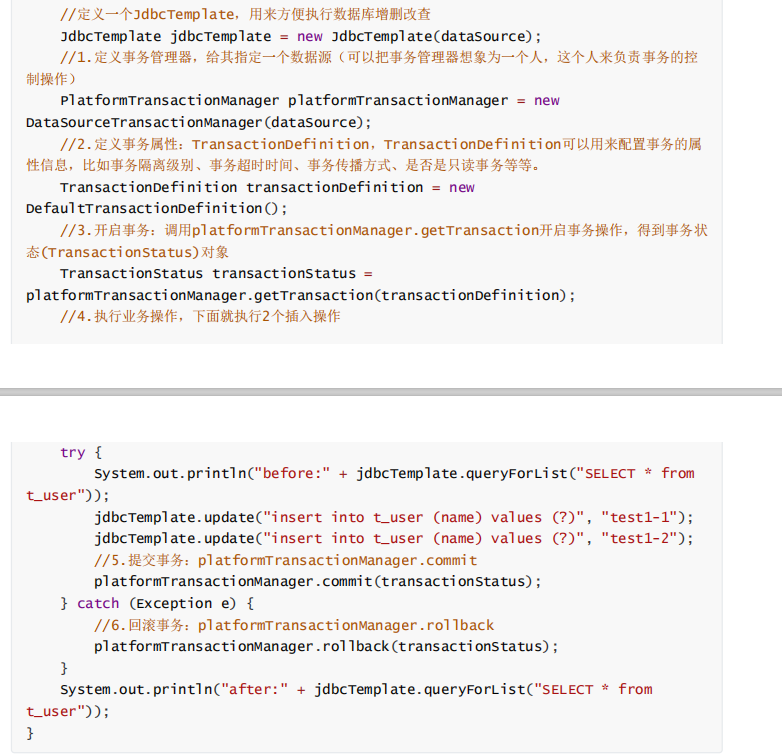This screenshot has height=756, width=782.
Task: Click the "new JdbcTemplate(dataSource)" code line
Action: point(285,36)
